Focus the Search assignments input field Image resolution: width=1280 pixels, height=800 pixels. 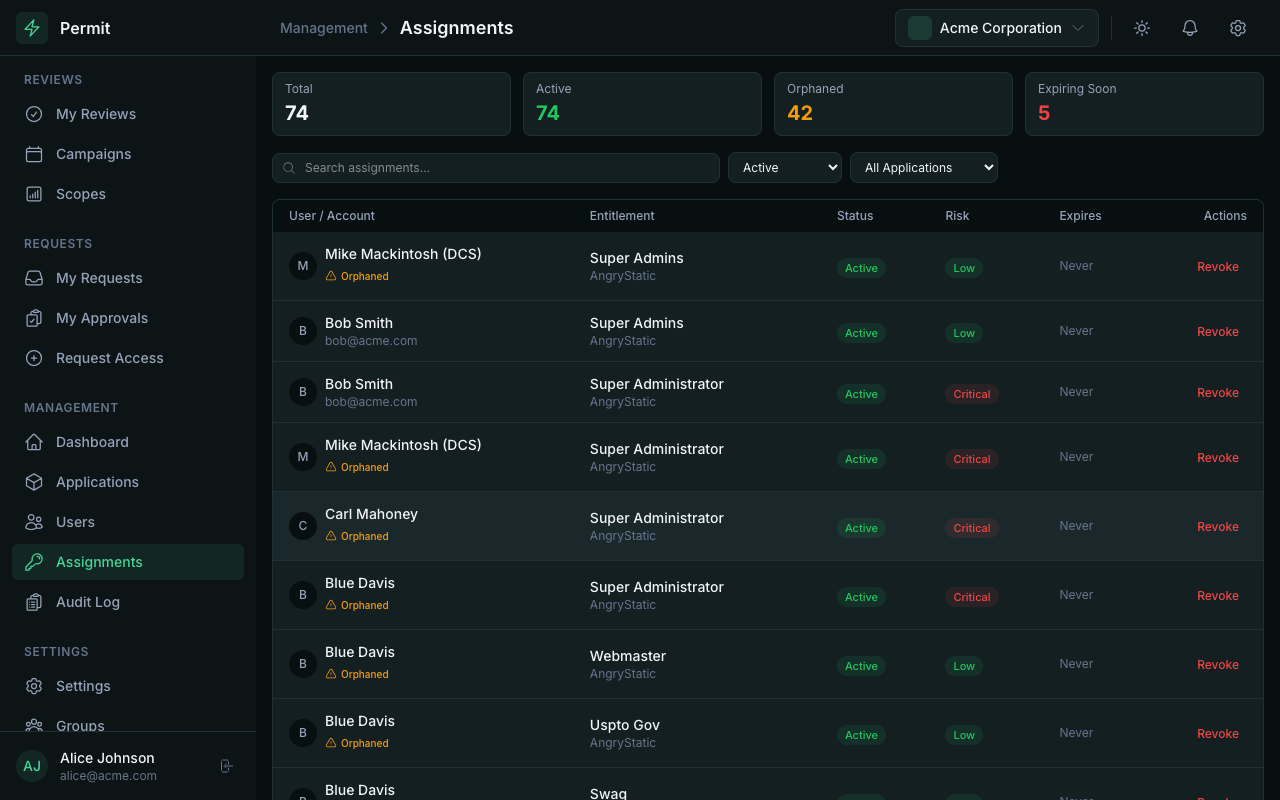[x=505, y=168]
